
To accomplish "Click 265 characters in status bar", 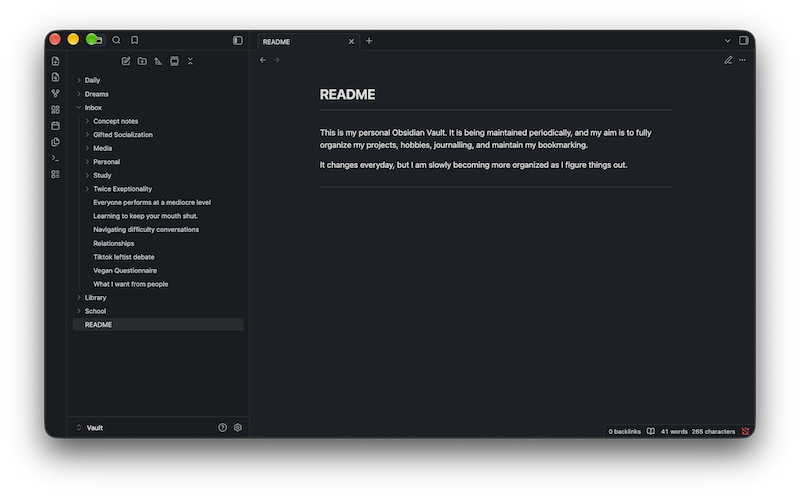I will coord(713,431).
